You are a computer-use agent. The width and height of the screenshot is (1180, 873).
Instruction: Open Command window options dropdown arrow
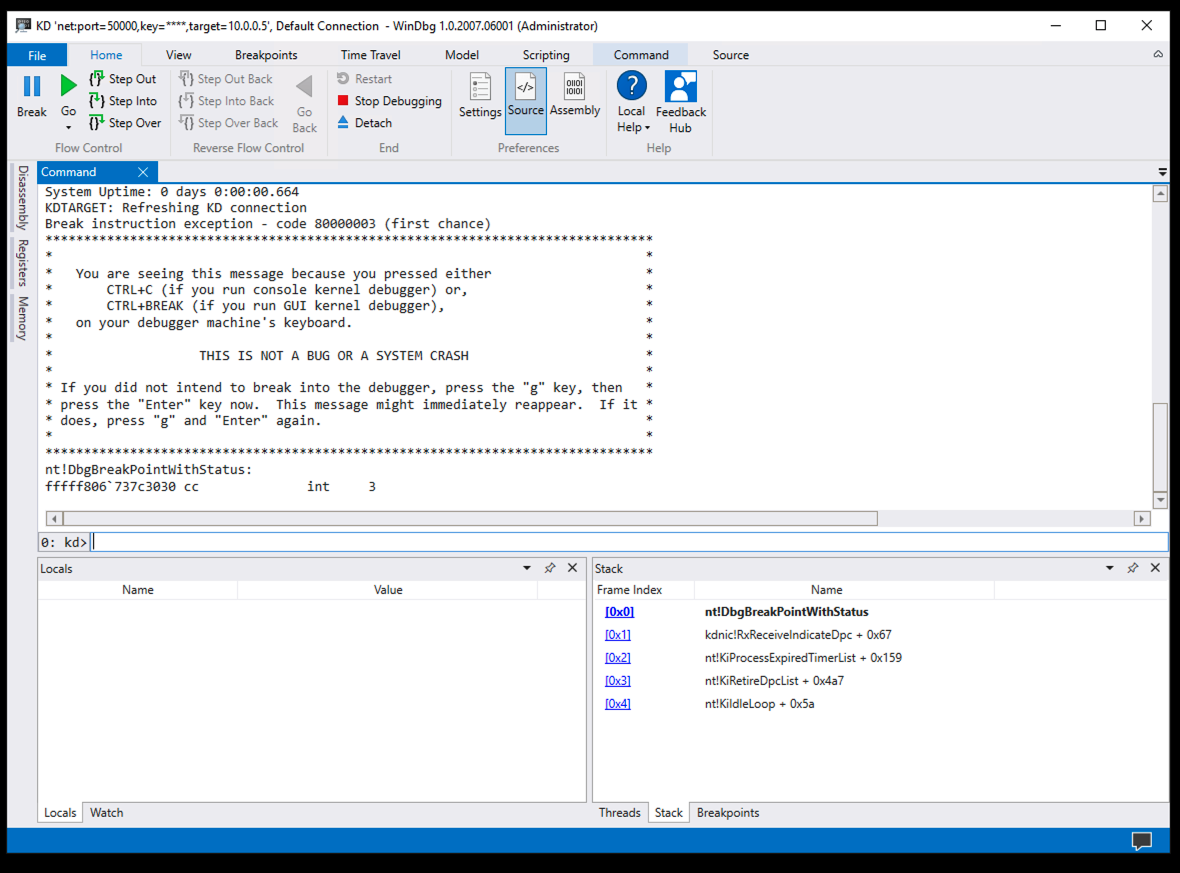tap(1163, 172)
